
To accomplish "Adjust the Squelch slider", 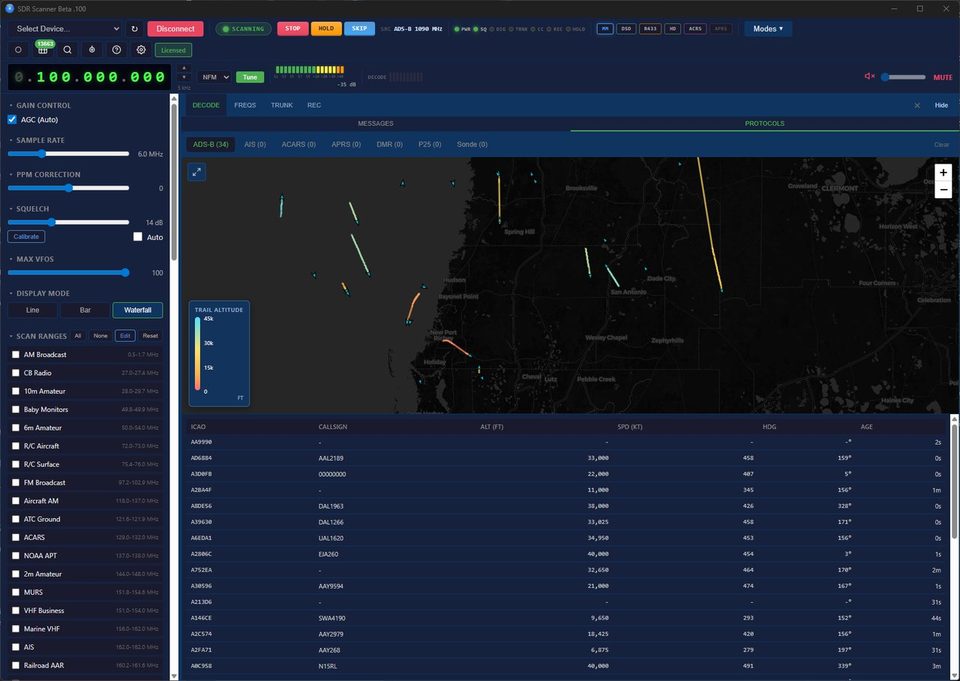I will [x=69, y=222].
